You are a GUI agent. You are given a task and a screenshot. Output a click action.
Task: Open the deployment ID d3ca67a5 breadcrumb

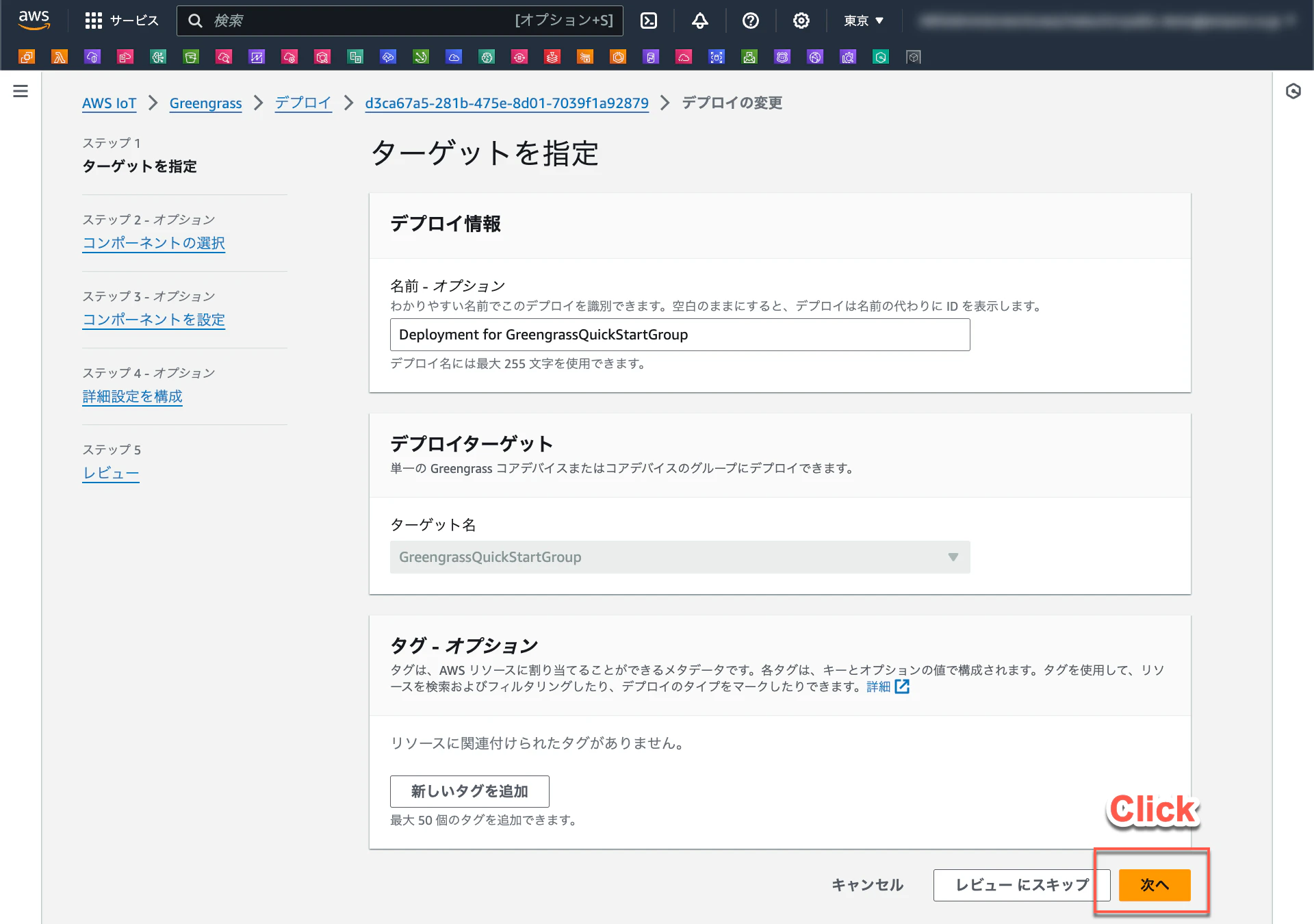[506, 103]
